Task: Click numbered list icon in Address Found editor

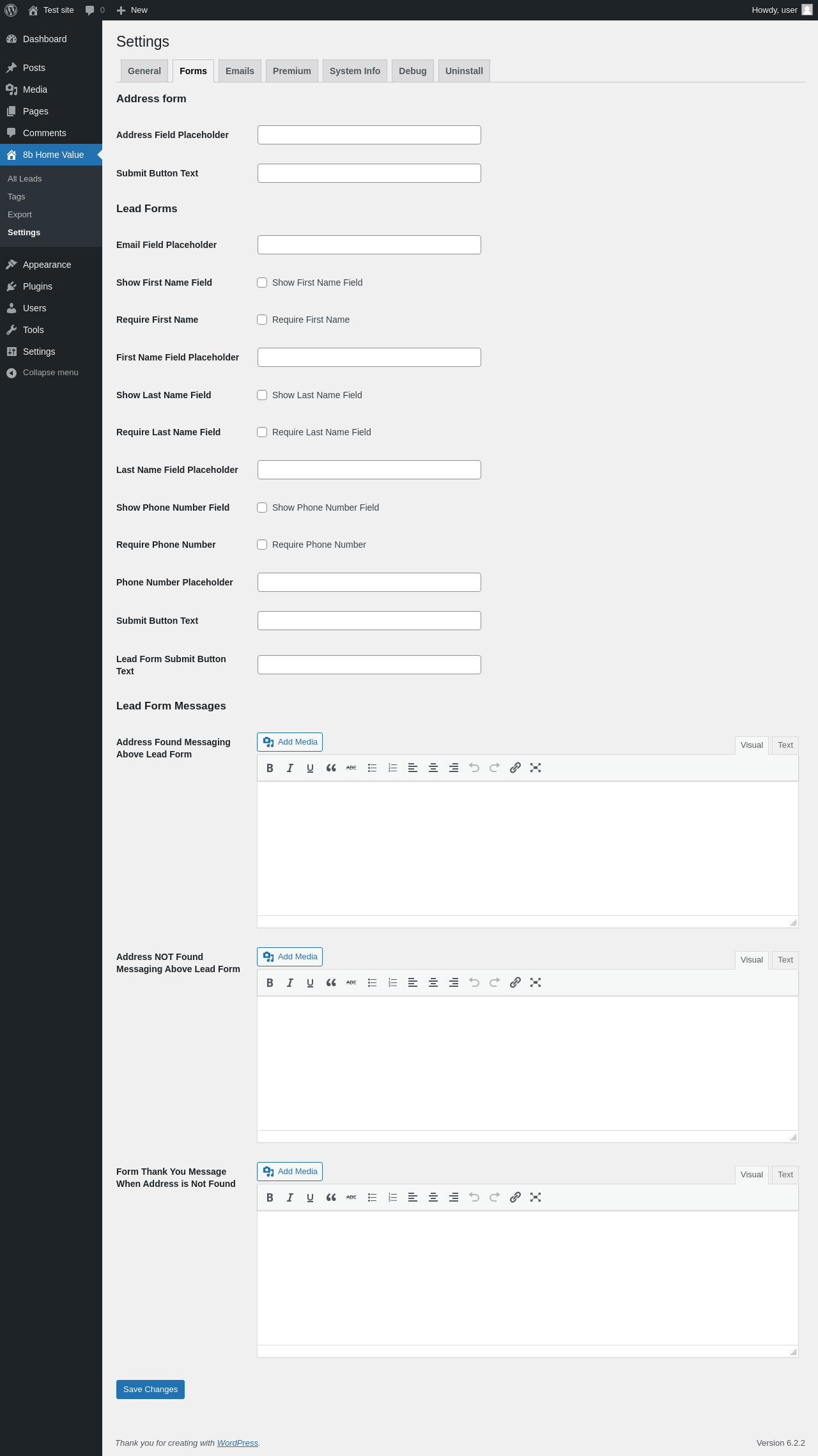Action: pos(392,768)
